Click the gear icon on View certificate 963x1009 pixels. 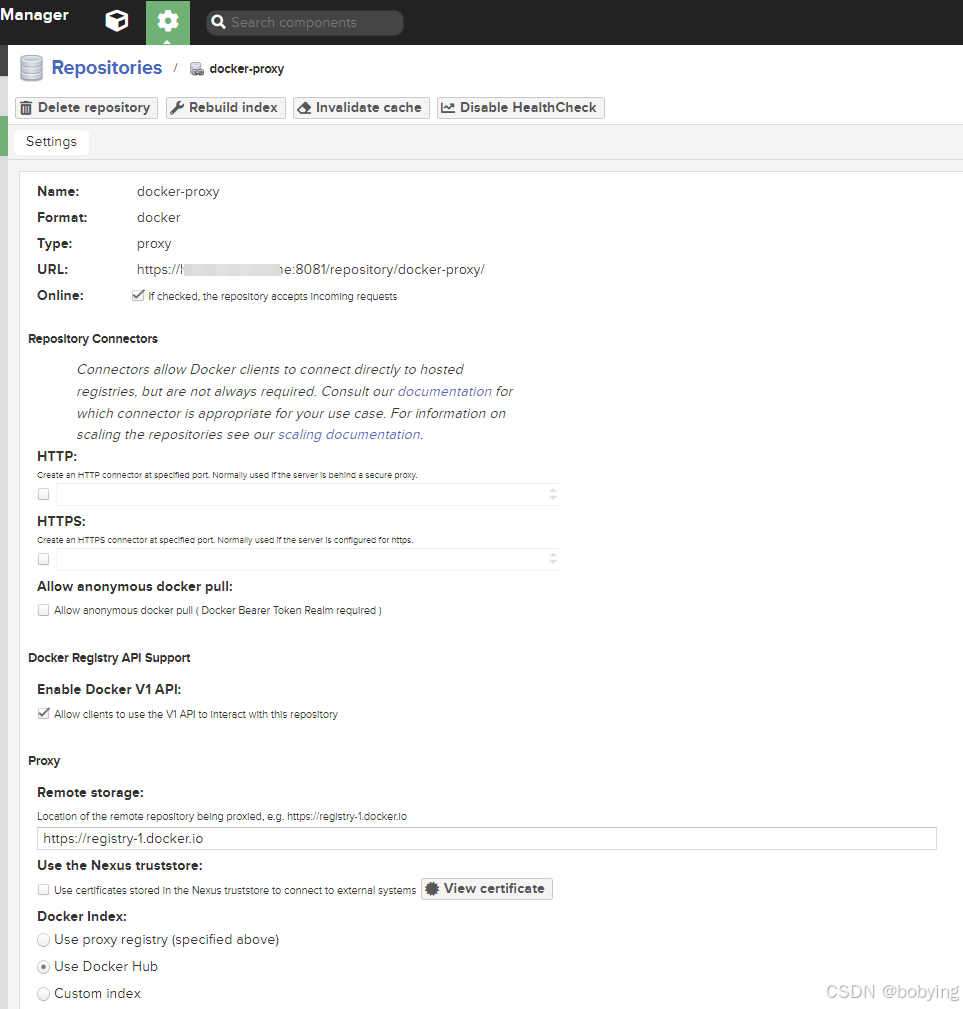pos(432,889)
